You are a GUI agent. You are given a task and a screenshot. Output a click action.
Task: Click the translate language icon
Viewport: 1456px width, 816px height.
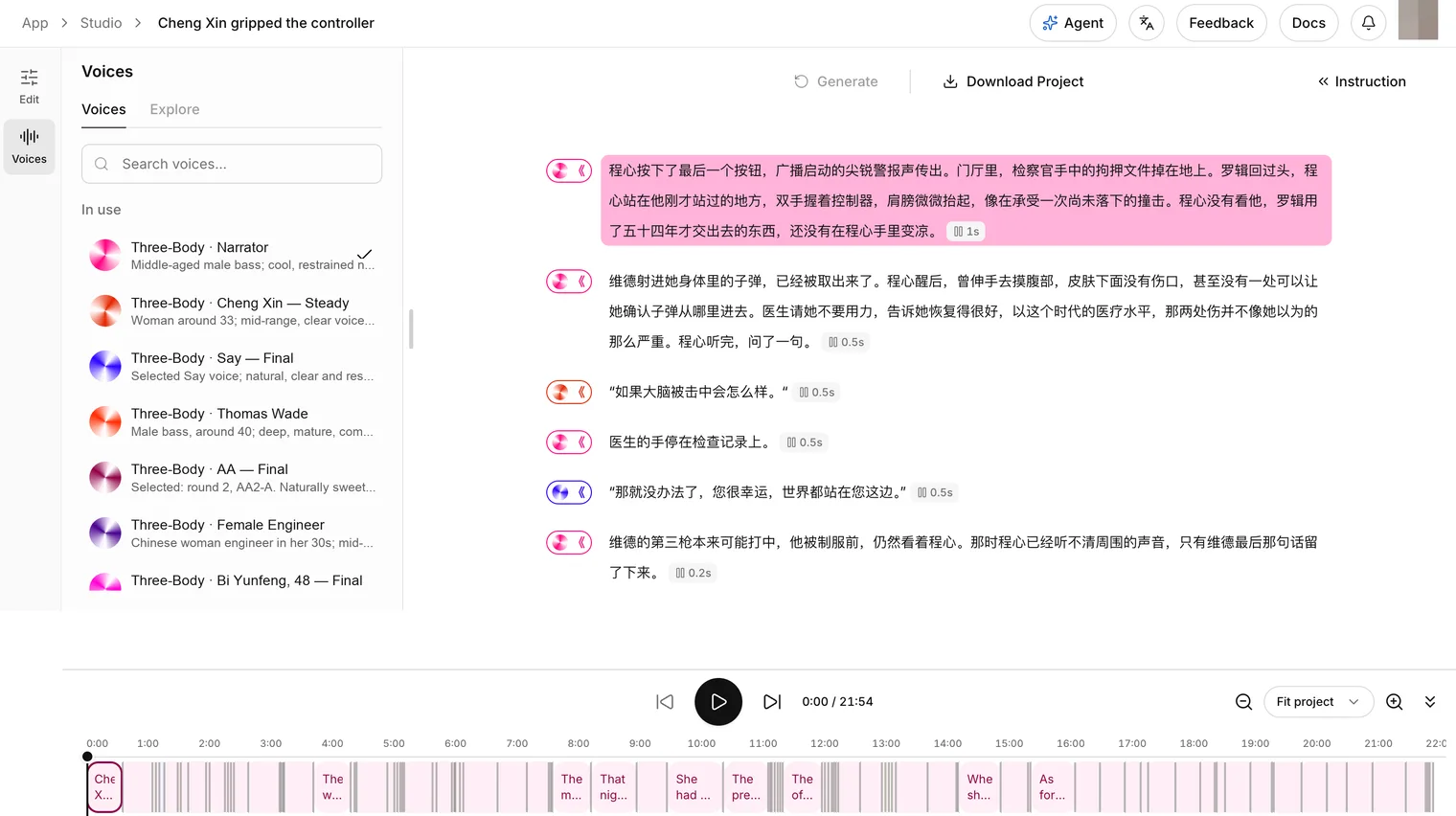tap(1147, 23)
